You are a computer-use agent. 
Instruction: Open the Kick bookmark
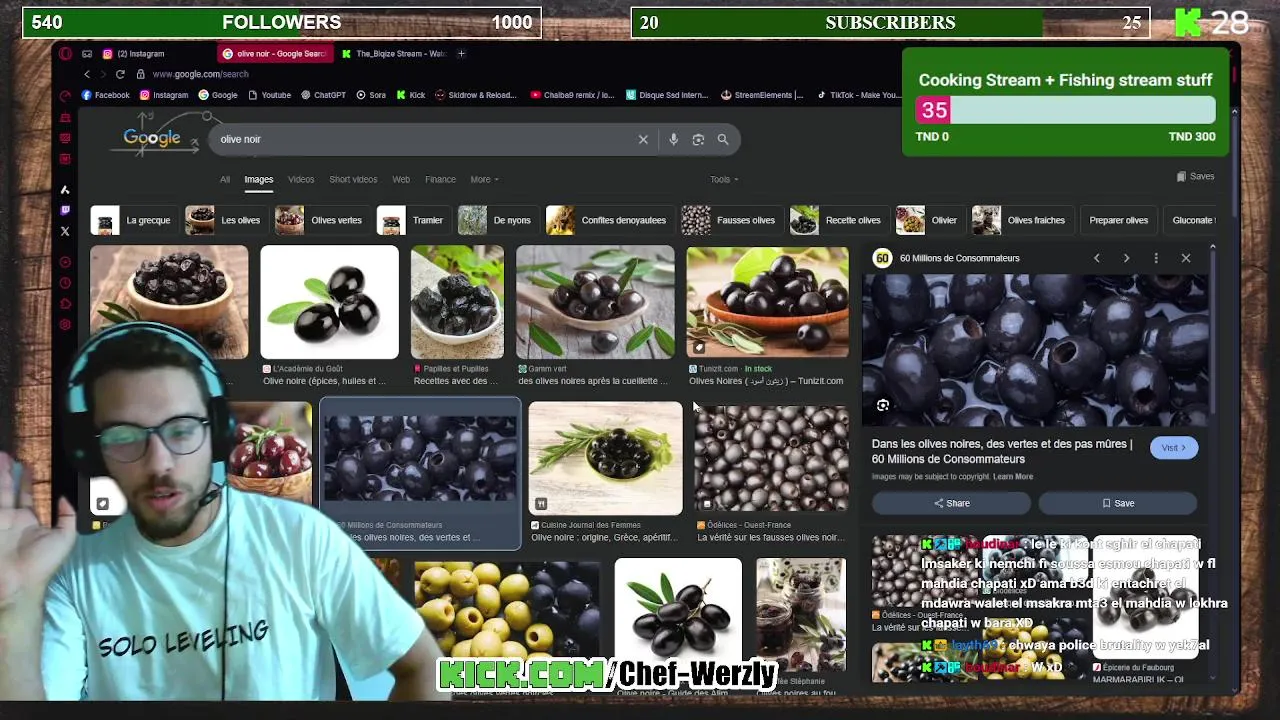point(411,95)
